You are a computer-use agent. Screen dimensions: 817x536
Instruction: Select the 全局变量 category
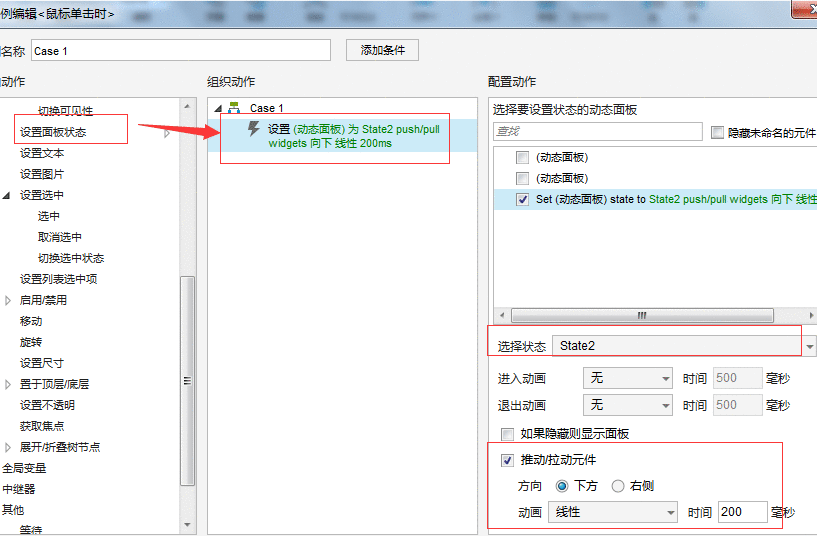[24, 468]
